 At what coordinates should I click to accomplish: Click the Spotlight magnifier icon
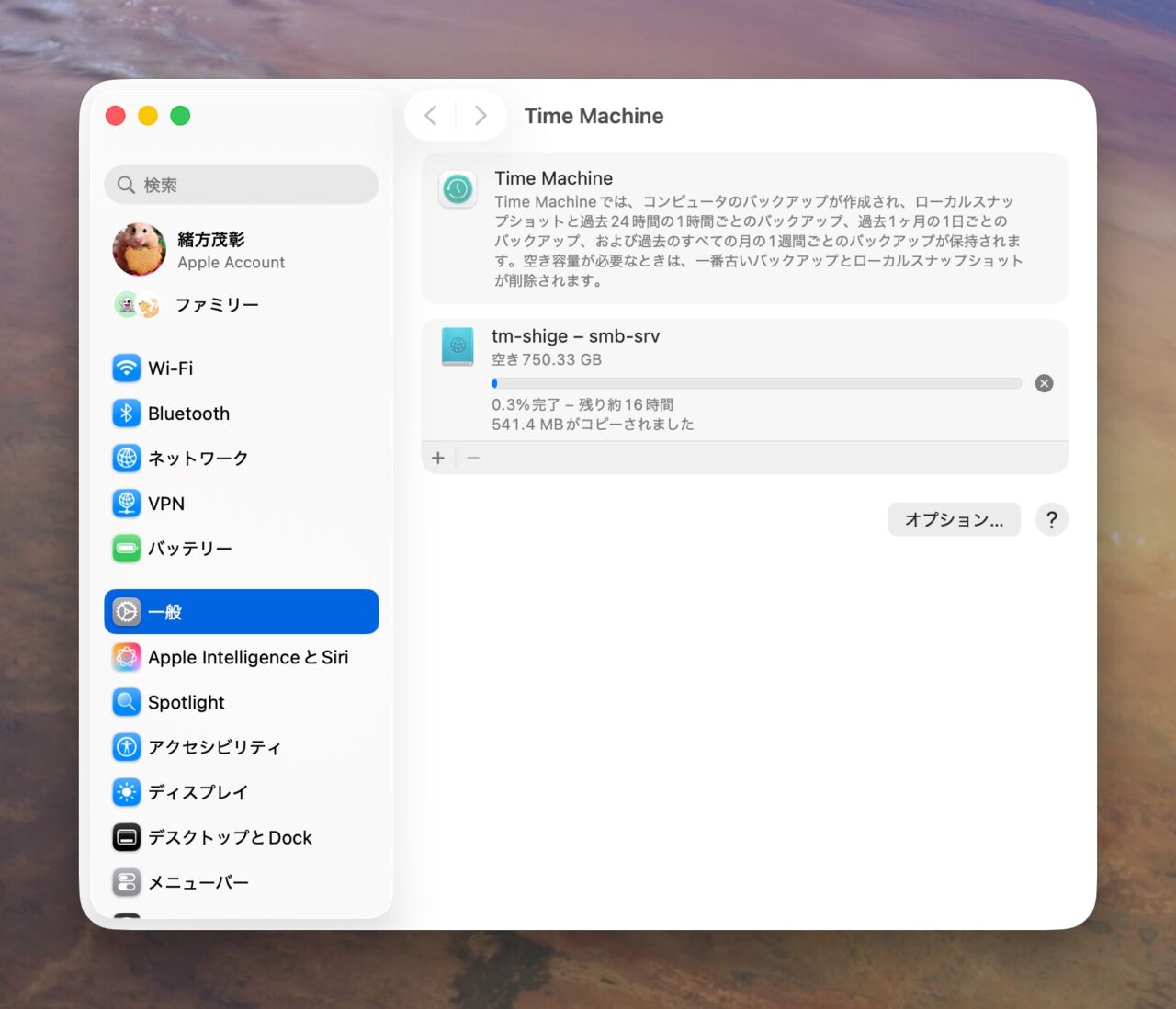tap(127, 702)
